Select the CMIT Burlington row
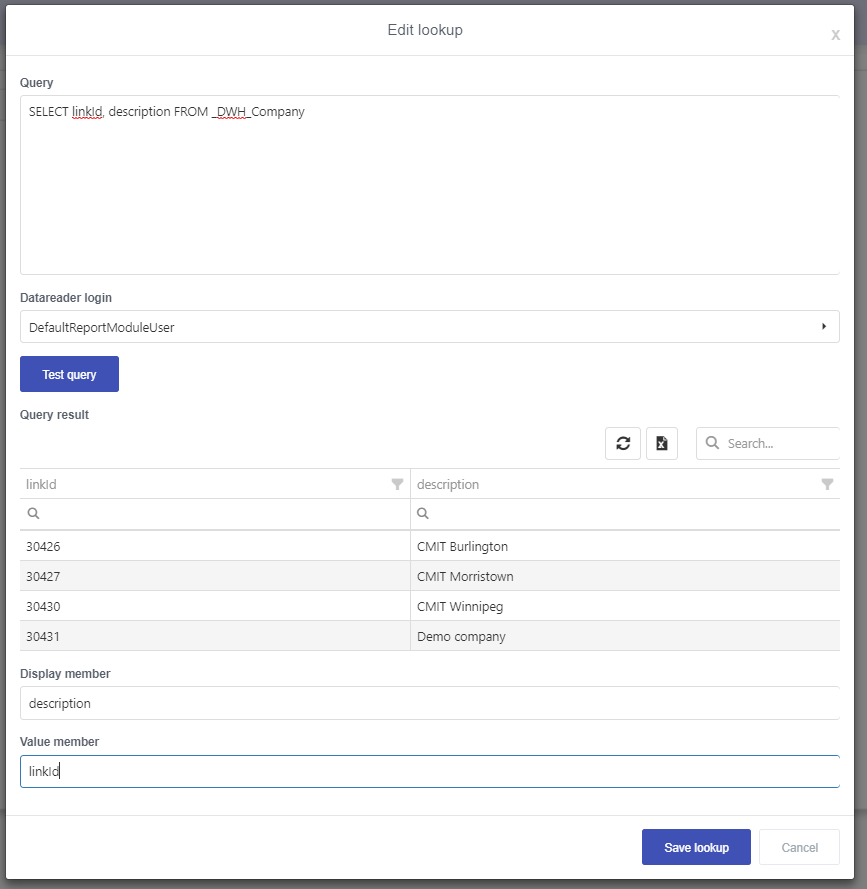Viewport: 867px width, 889px height. tap(430, 546)
